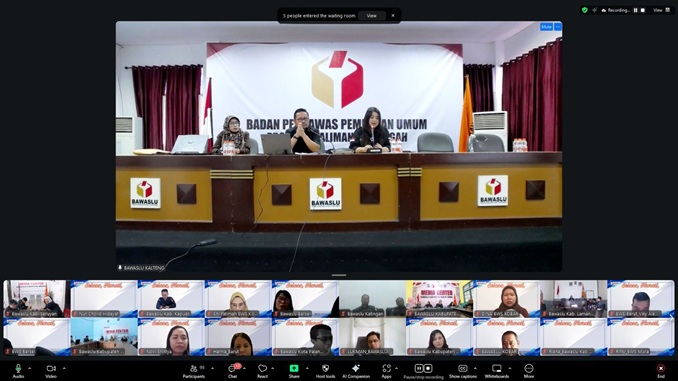678x381 pixels.
Task: Select the LUKMAN_BAWASLU video tile
Action: (x=372, y=337)
